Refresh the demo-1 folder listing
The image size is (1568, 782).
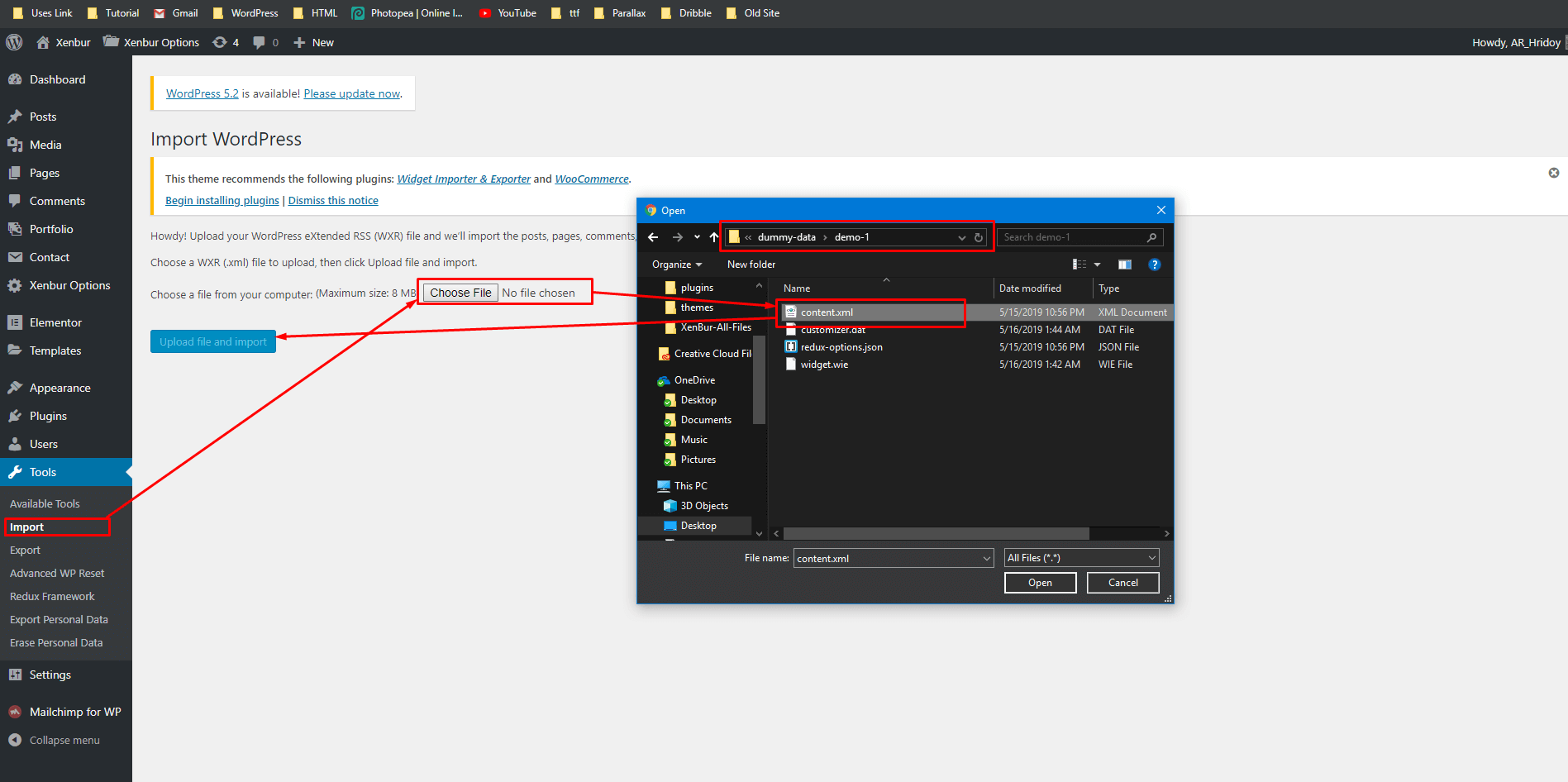click(x=979, y=237)
